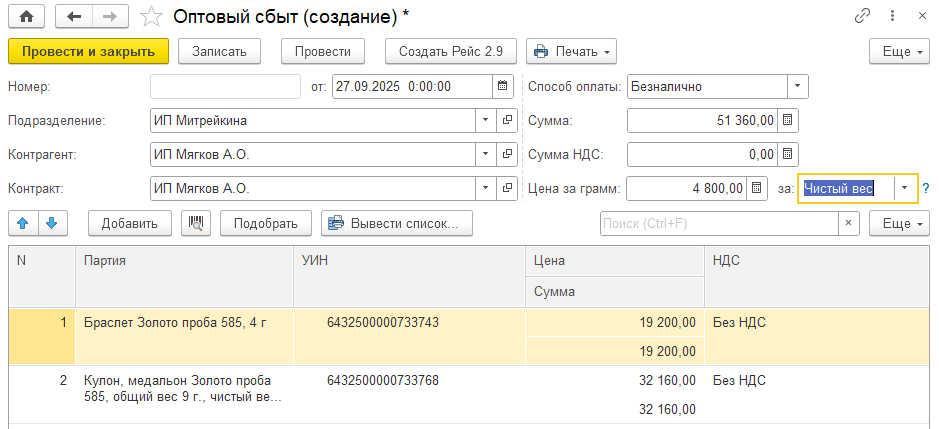Open Печать menu
This screenshot has width=939, height=429.
pos(571,51)
